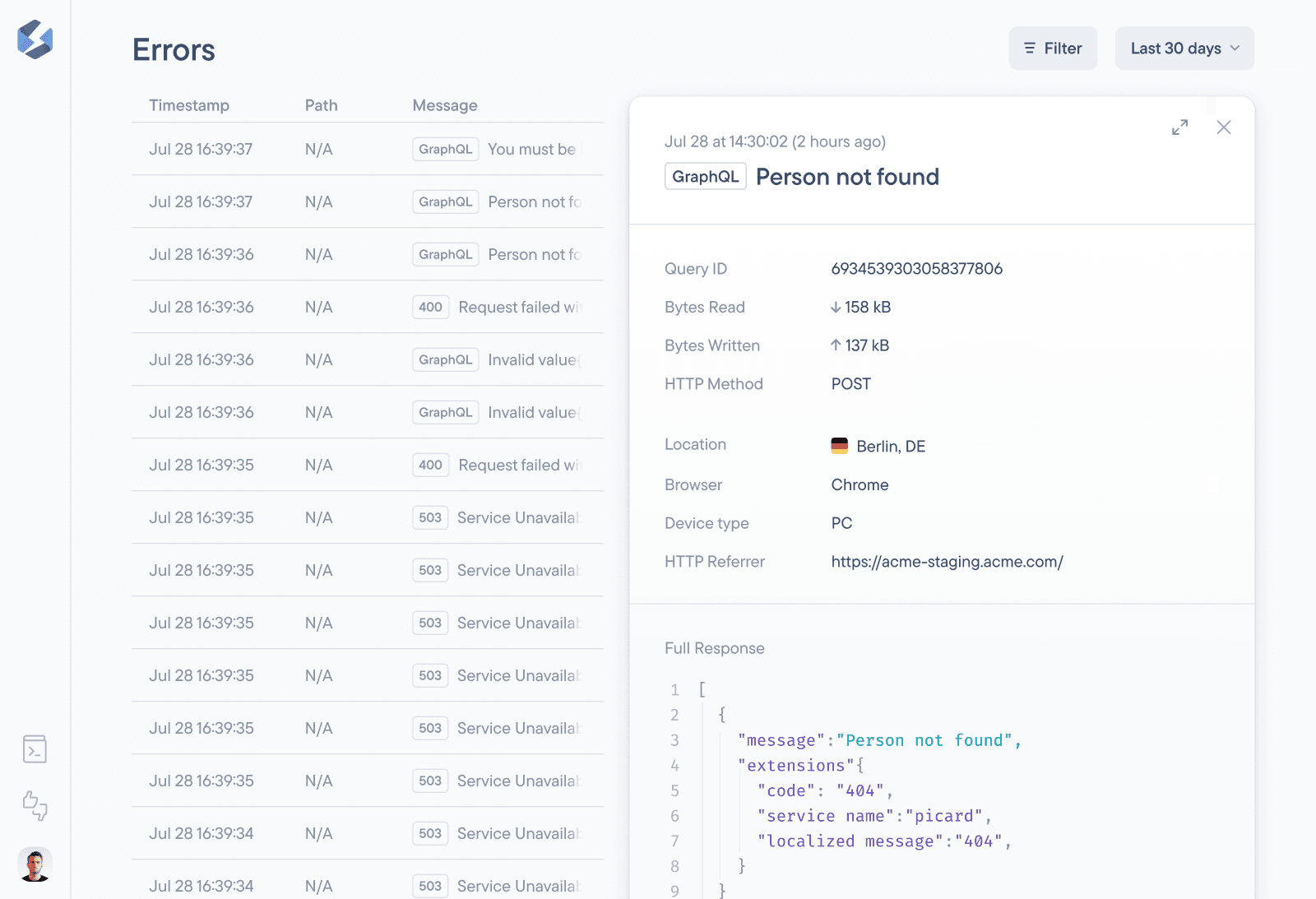This screenshot has height=899, width=1316.
Task: Open the user avatar profile
Action: point(35,864)
